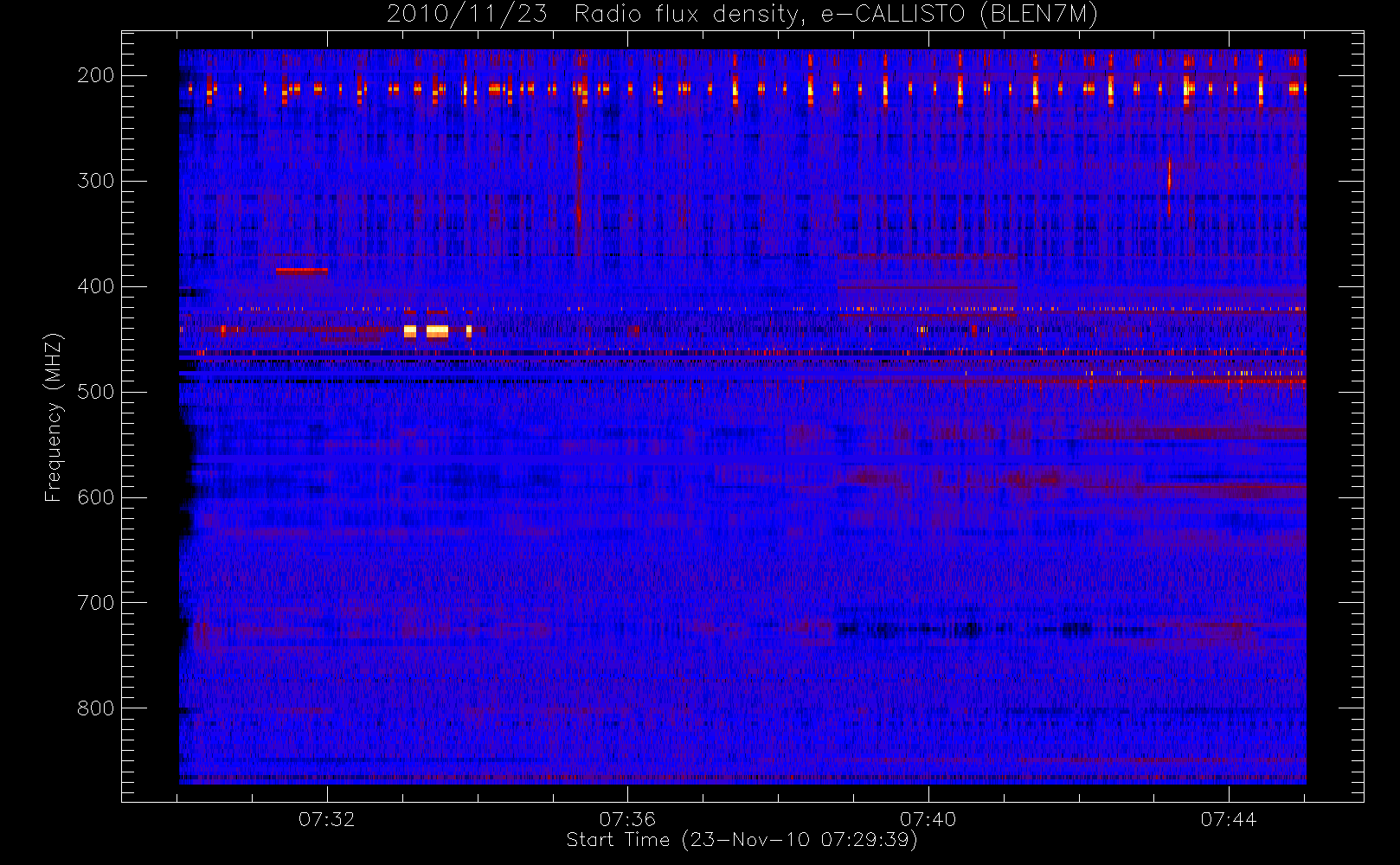Click the 700 frequency tick label
1400x865 pixels.
coord(96,603)
